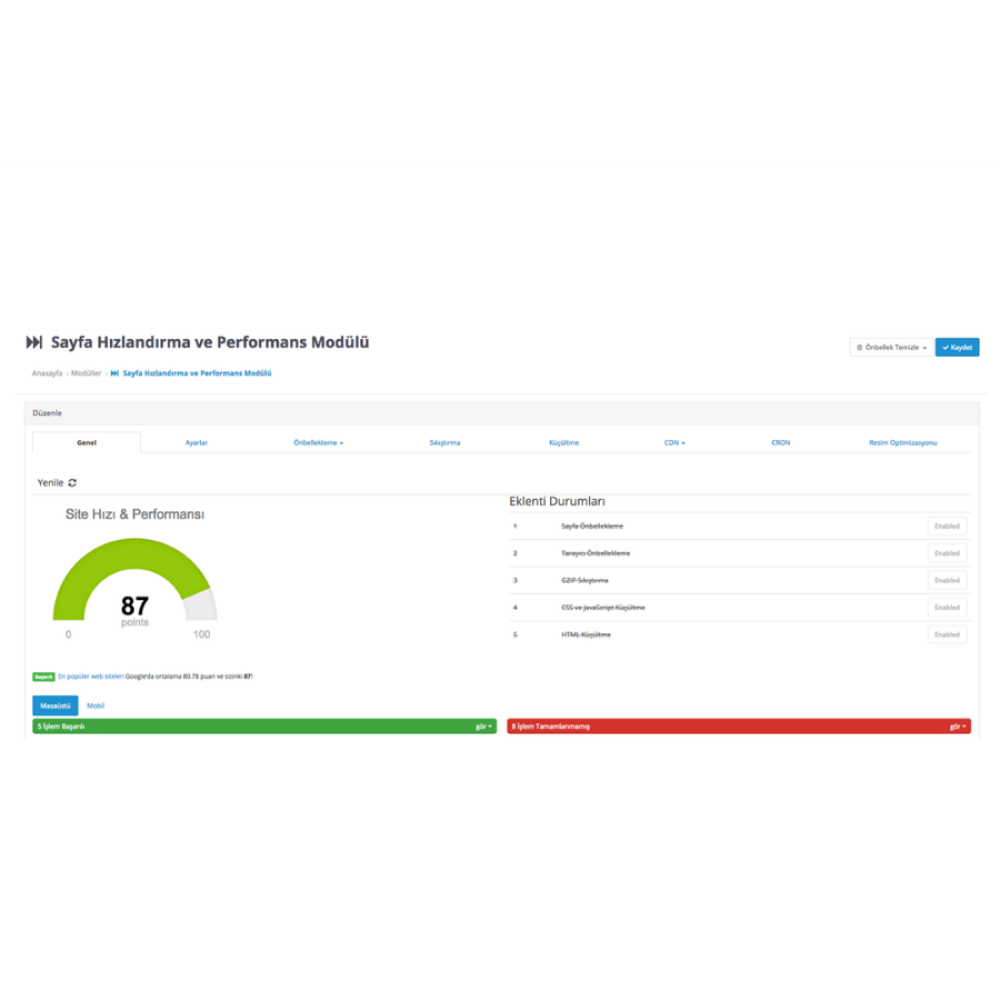Open the Önbellek Temizle dropdown
The image size is (1000, 1000).
(x=892, y=347)
